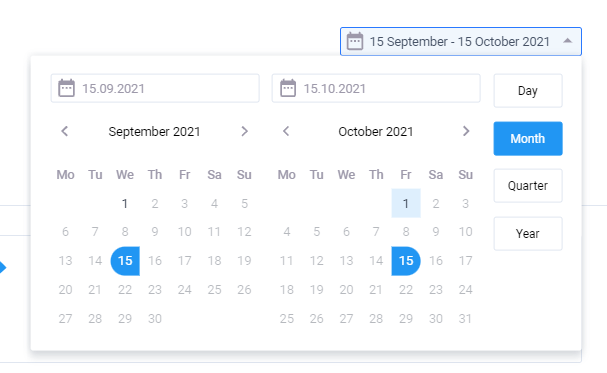
Task: Open the 15 September - 15 October 2021 selector
Action: tap(461, 41)
